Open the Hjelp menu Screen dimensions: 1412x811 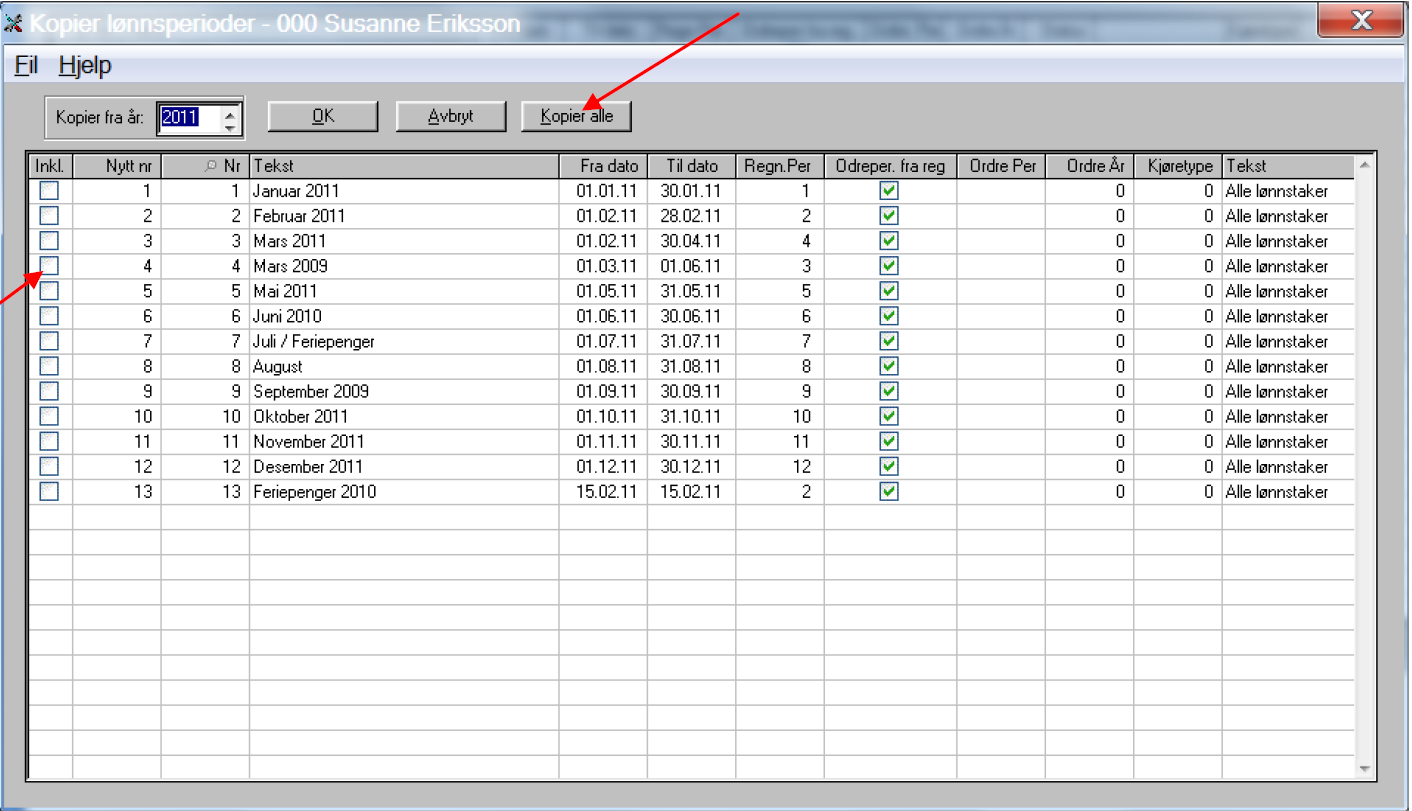coord(85,66)
